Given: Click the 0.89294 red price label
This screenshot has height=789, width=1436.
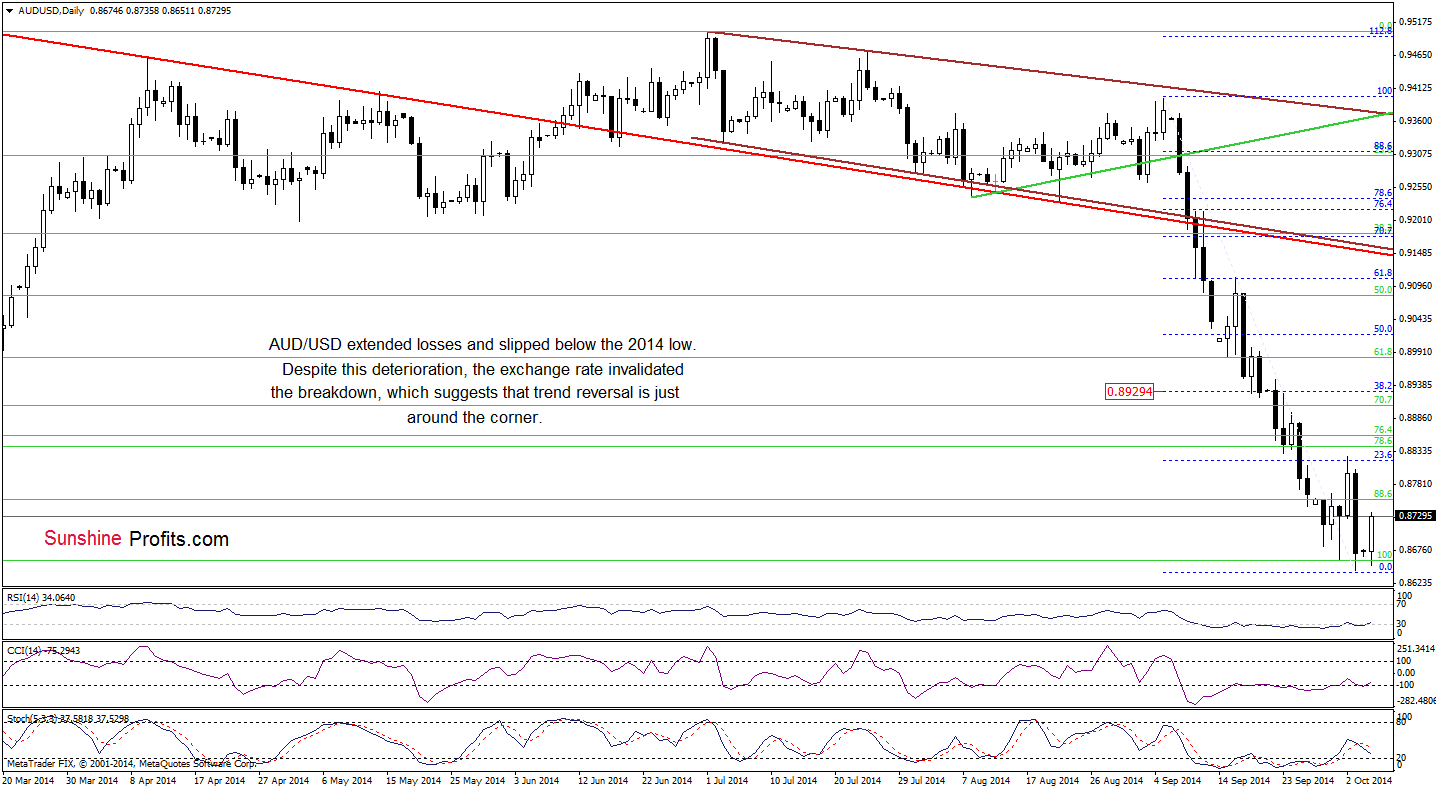Looking at the screenshot, I should [1130, 392].
